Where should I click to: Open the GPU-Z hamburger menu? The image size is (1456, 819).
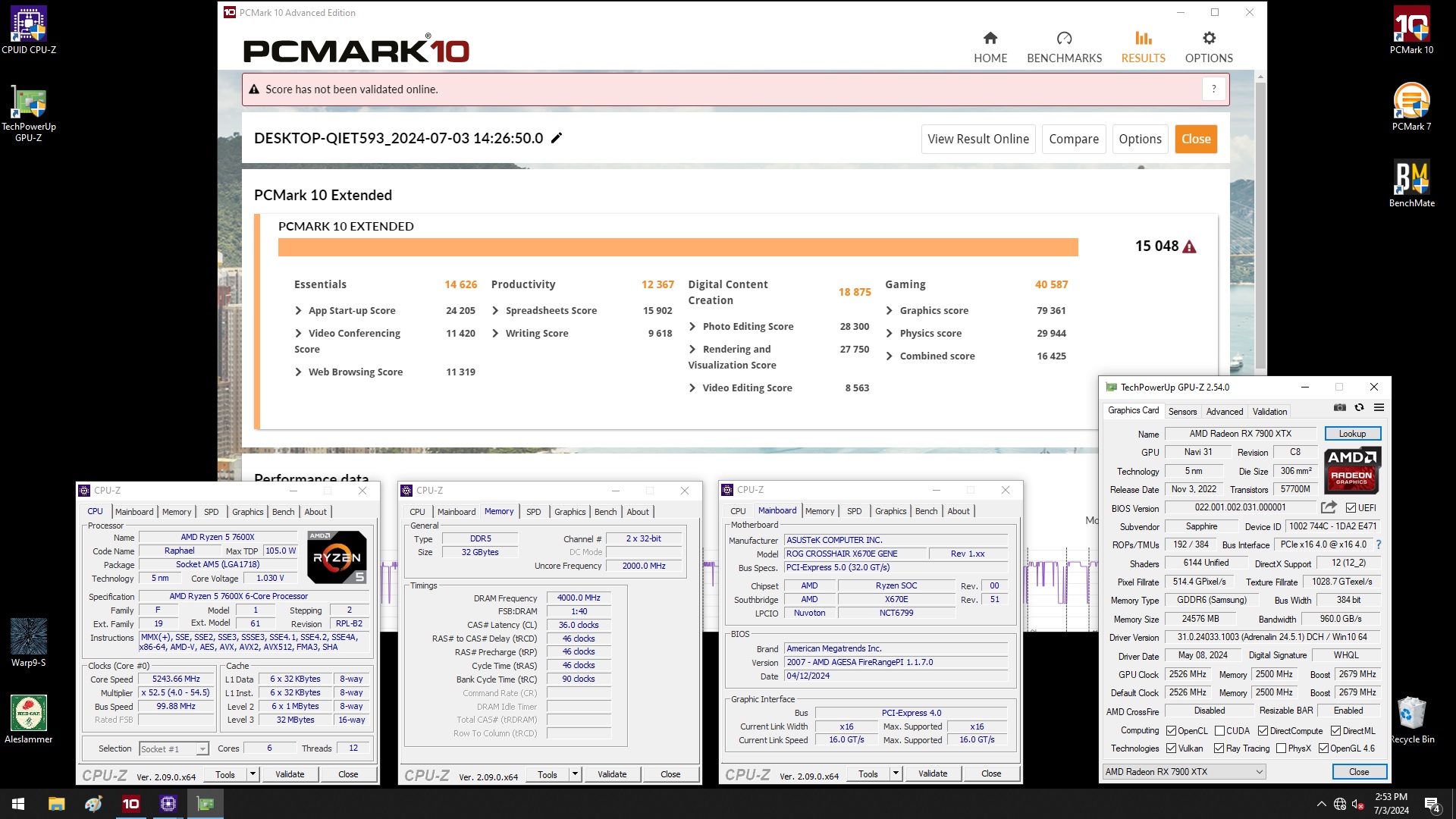click(x=1379, y=408)
